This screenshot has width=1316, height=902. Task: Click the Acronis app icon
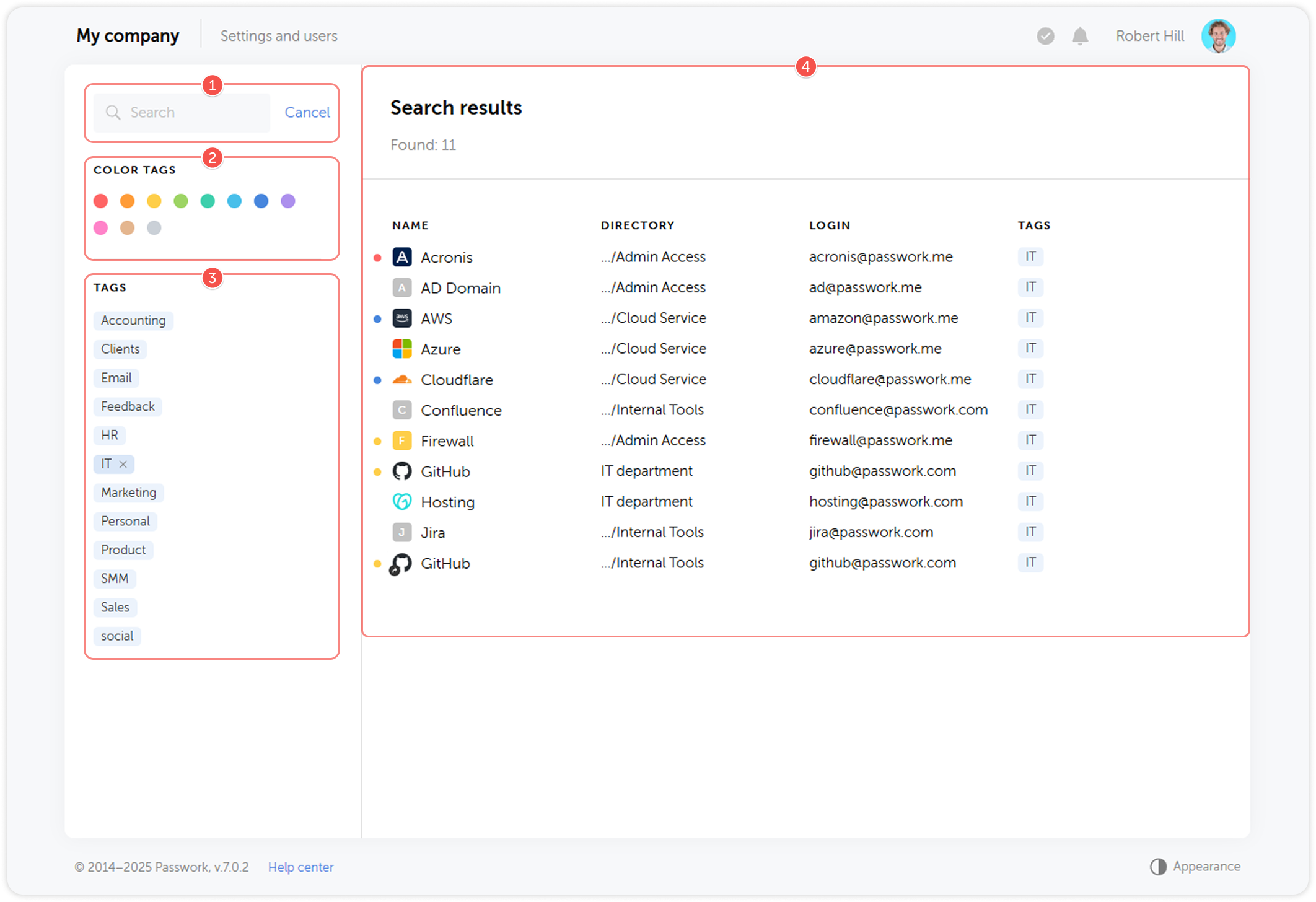coord(402,257)
